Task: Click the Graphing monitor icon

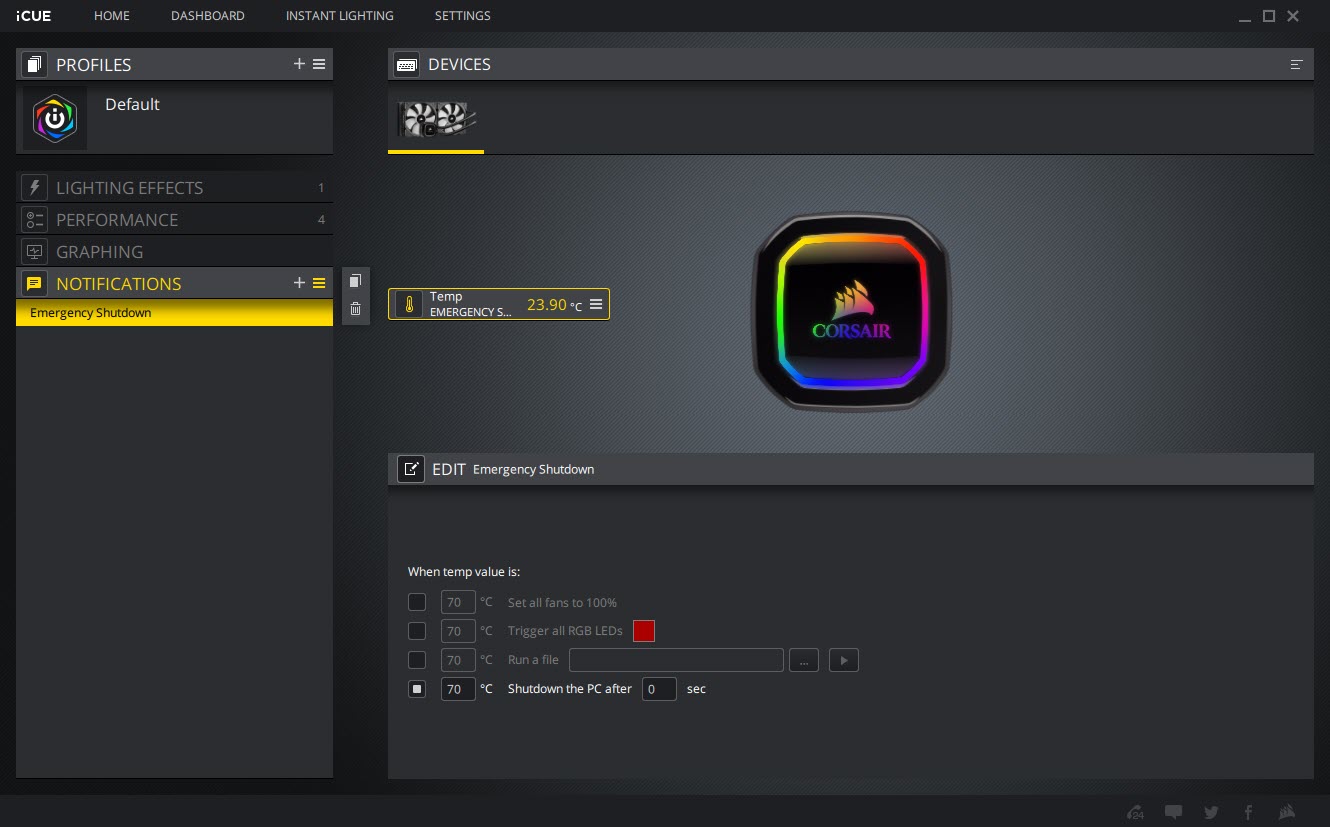Action: (x=34, y=252)
